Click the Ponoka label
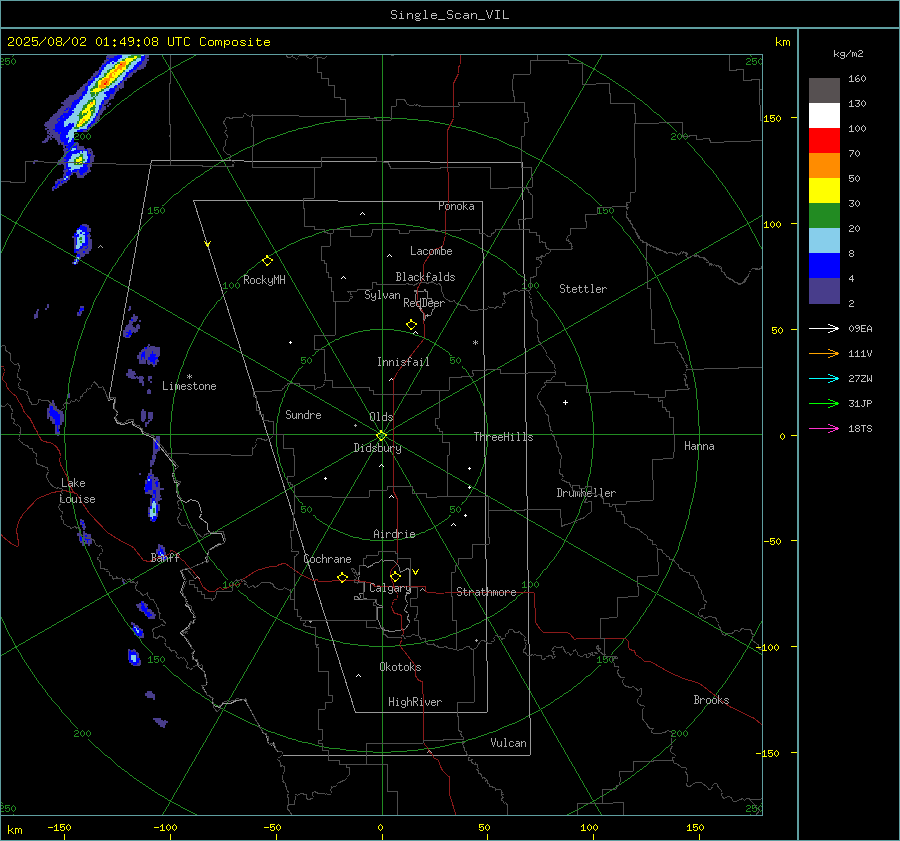900x841 pixels. pyautogui.click(x=456, y=206)
